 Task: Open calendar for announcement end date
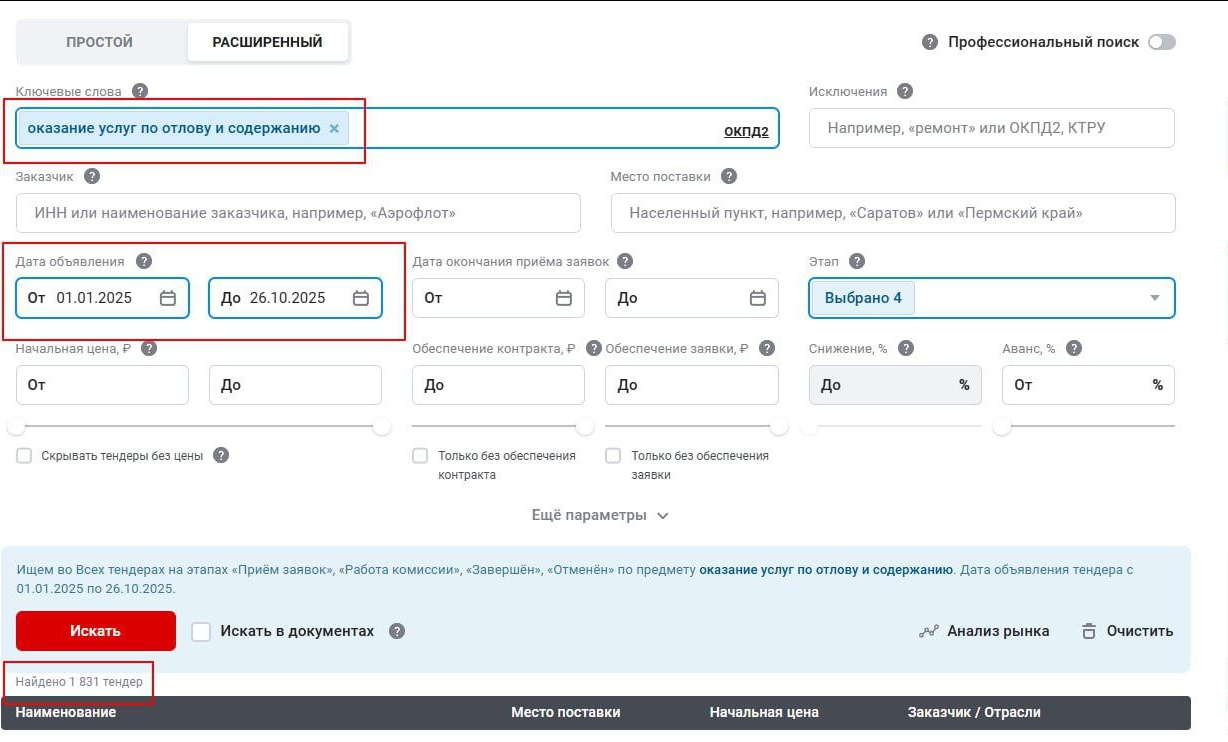[361, 298]
